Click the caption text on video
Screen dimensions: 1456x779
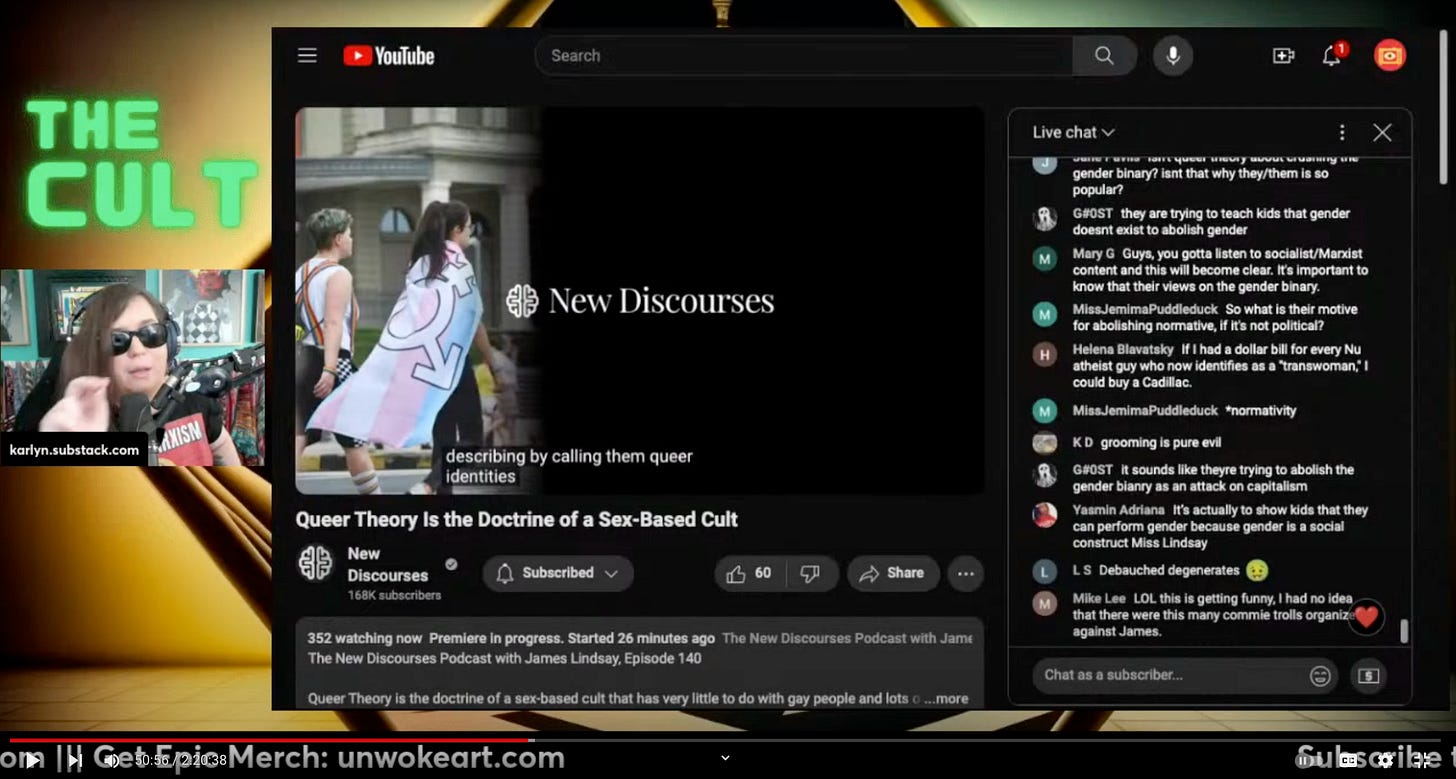569,466
